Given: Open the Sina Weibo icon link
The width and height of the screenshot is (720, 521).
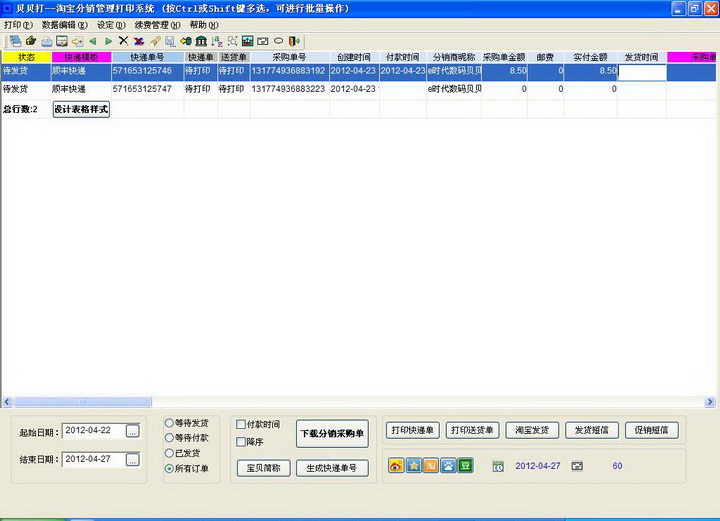Looking at the screenshot, I should [396, 466].
